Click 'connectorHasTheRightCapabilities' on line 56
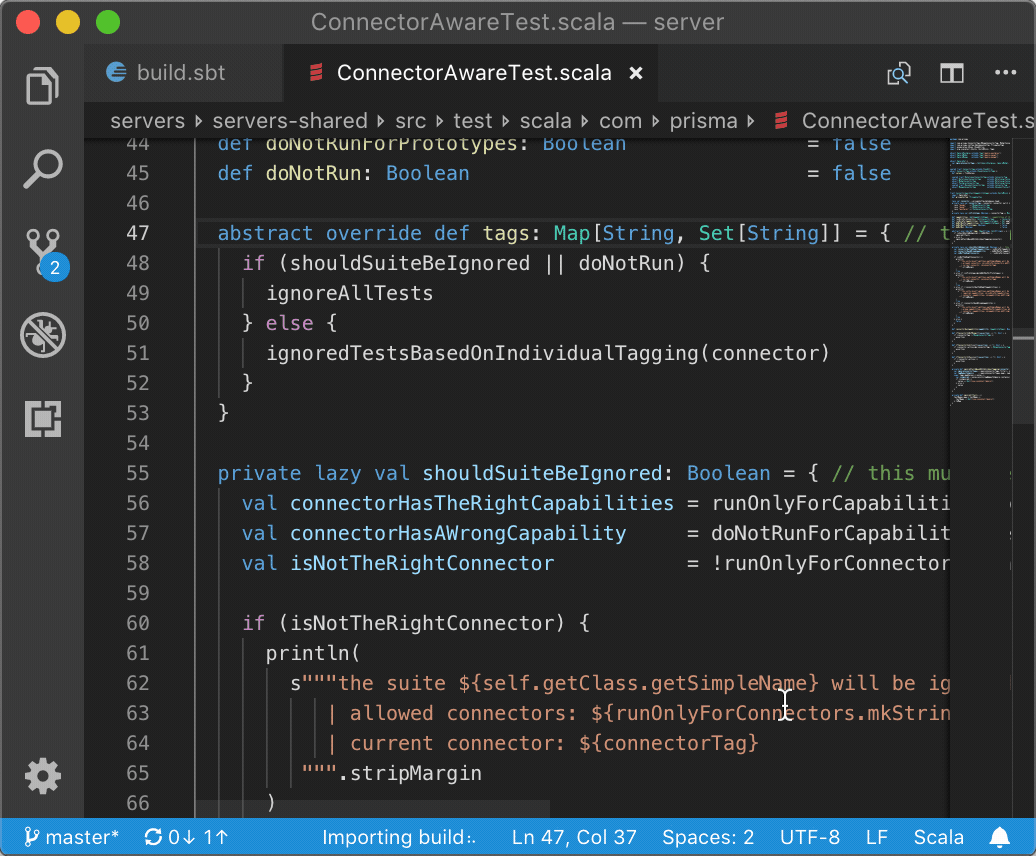Image resolution: width=1036 pixels, height=856 pixels. pos(482,503)
